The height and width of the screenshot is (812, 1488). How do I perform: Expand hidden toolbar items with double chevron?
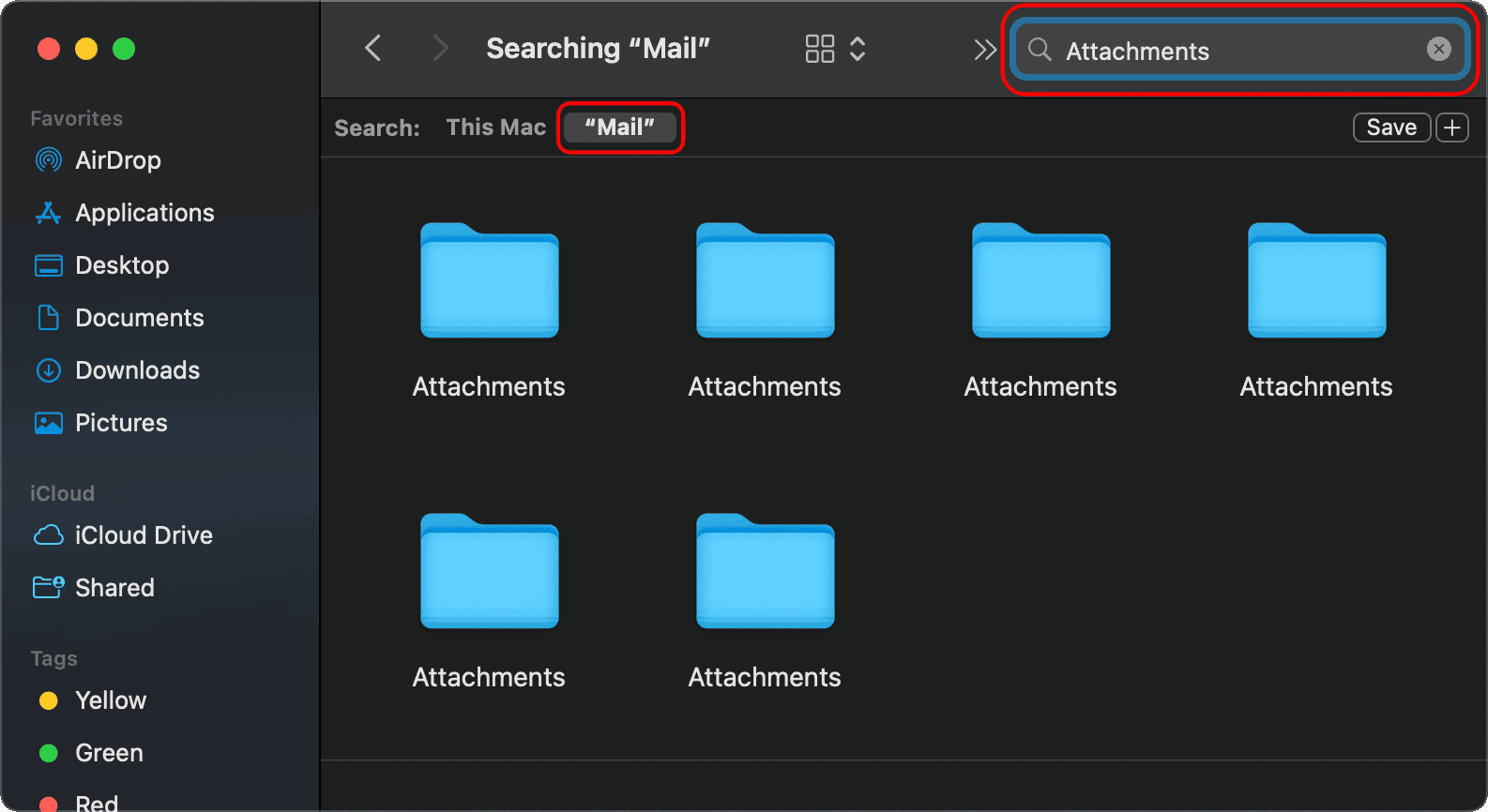pos(984,50)
